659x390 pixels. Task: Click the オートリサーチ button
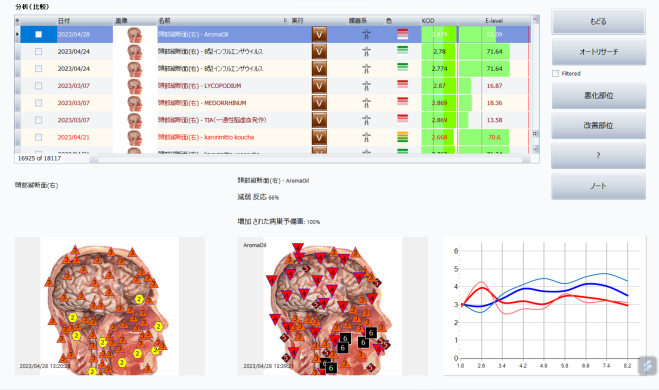coord(598,52)
